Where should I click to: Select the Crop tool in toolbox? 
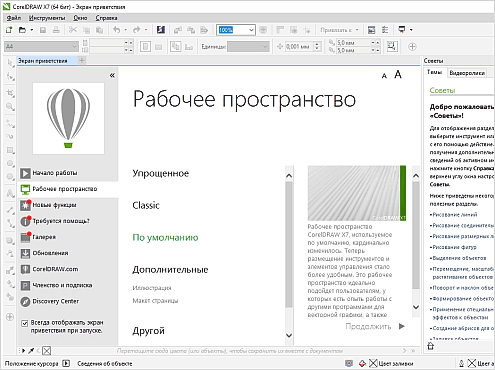coord(10,93)
